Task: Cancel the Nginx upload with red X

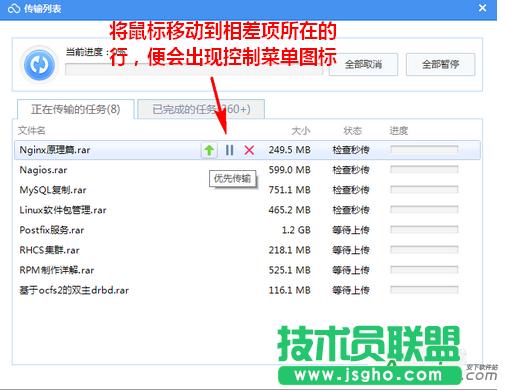Action: [249, 150]
